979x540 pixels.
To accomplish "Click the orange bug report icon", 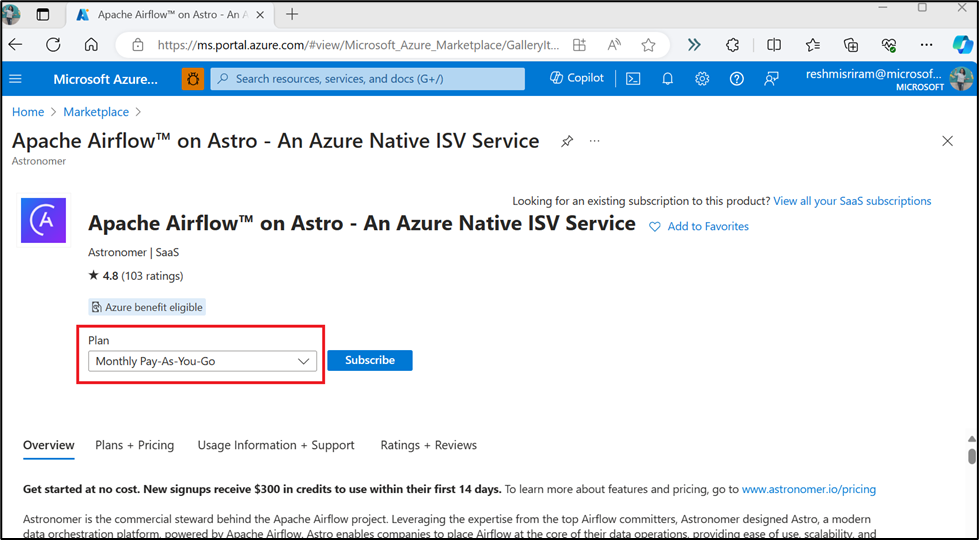I will (x=193, y=79).
